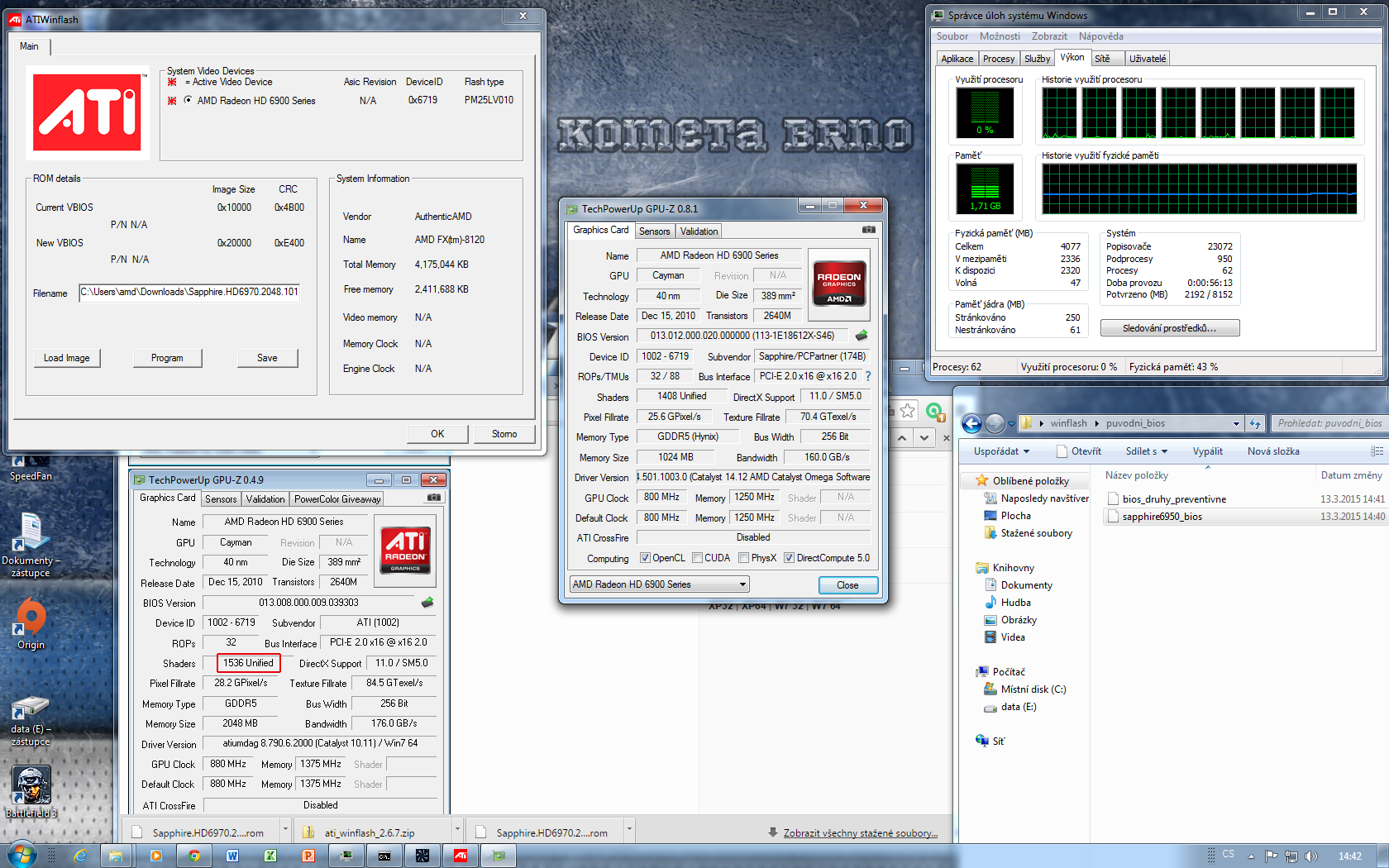
Task: Click the bookmark star in the browser
Action: pos(908,411)
